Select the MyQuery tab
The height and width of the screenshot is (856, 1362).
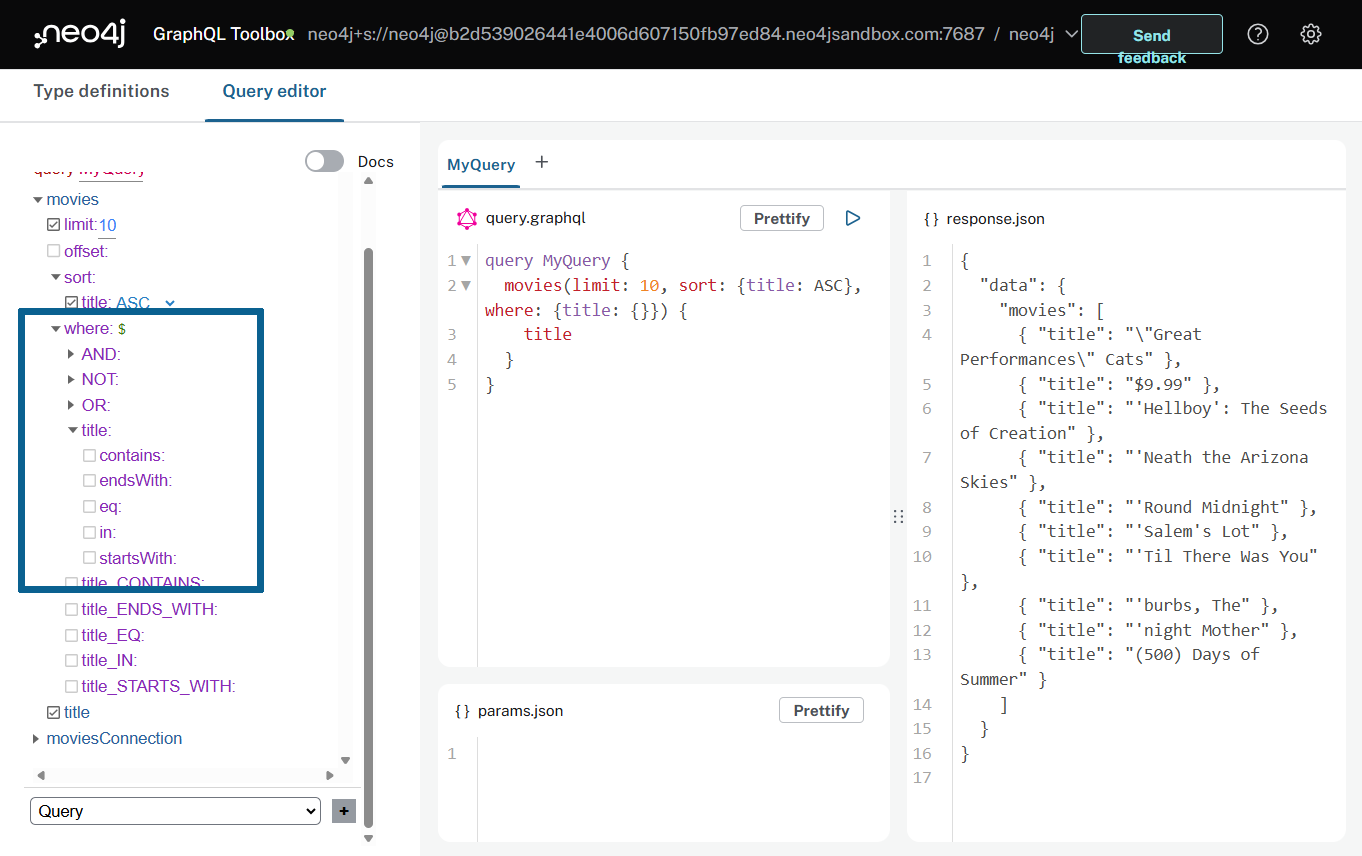coord(481,165)
